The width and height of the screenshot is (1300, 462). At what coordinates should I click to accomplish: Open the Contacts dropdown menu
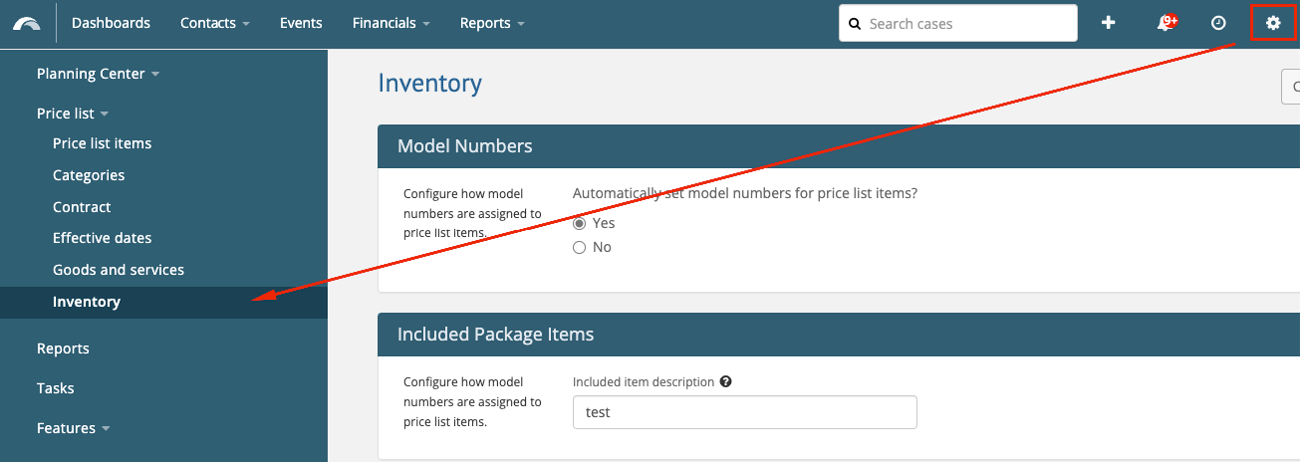(x=215, y=23)
